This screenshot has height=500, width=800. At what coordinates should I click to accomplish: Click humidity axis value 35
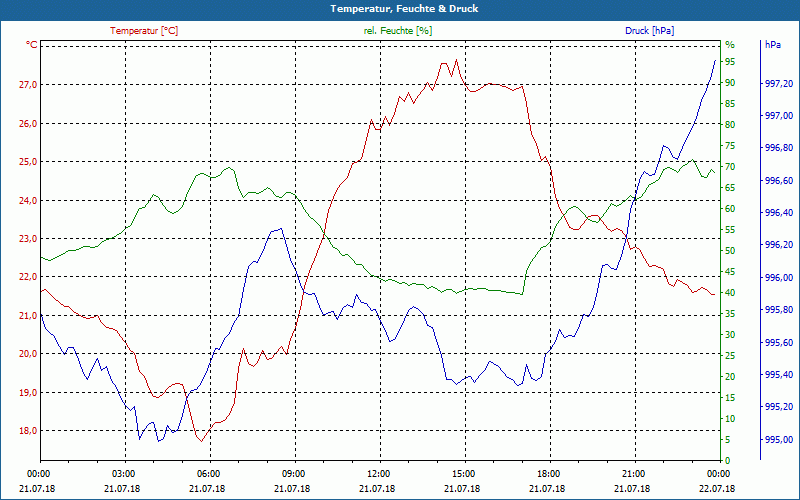coord(730,314)
